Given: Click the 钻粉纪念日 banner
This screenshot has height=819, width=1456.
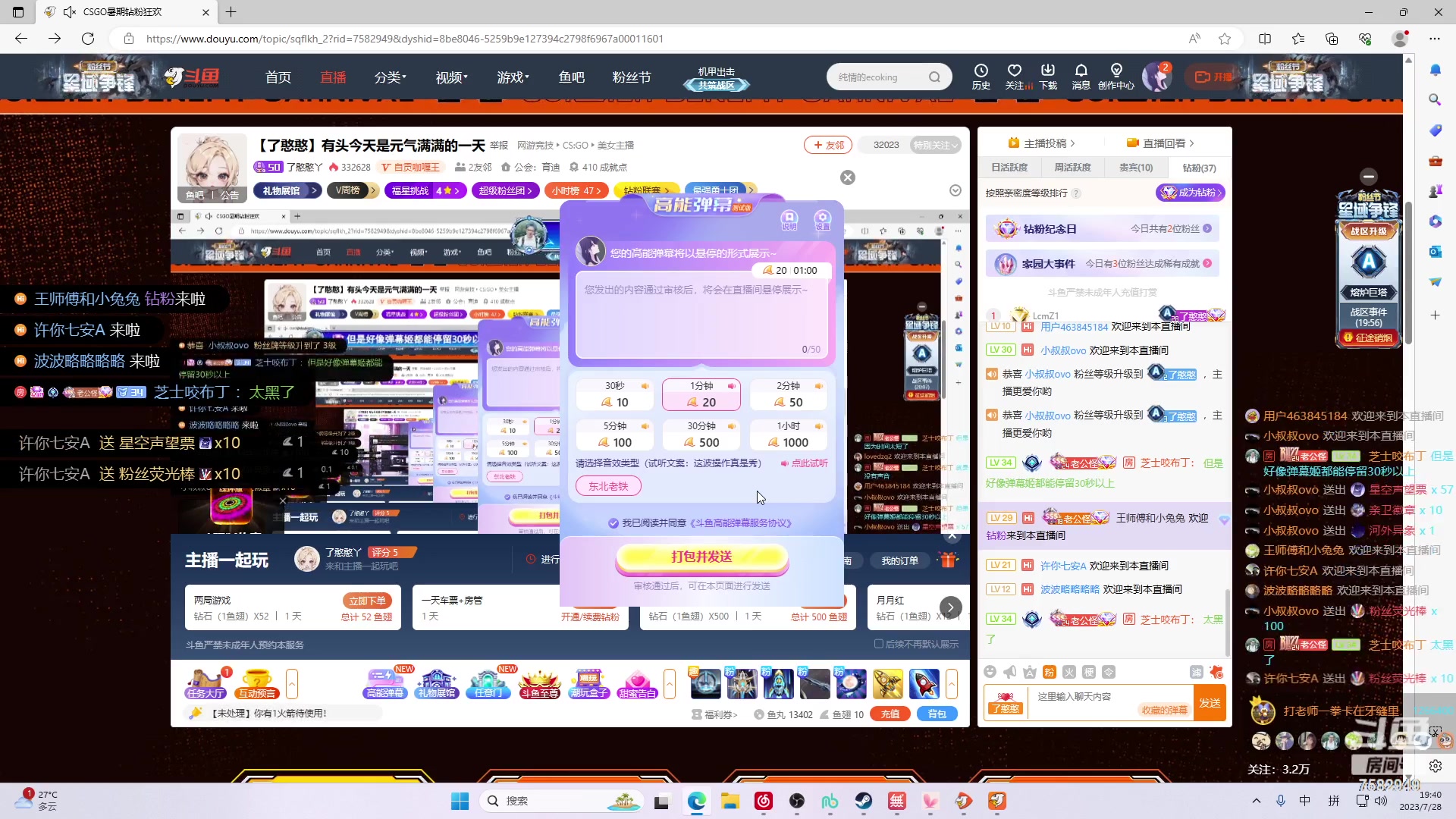Looking at the screenshot, I should tap(1103, 228).
